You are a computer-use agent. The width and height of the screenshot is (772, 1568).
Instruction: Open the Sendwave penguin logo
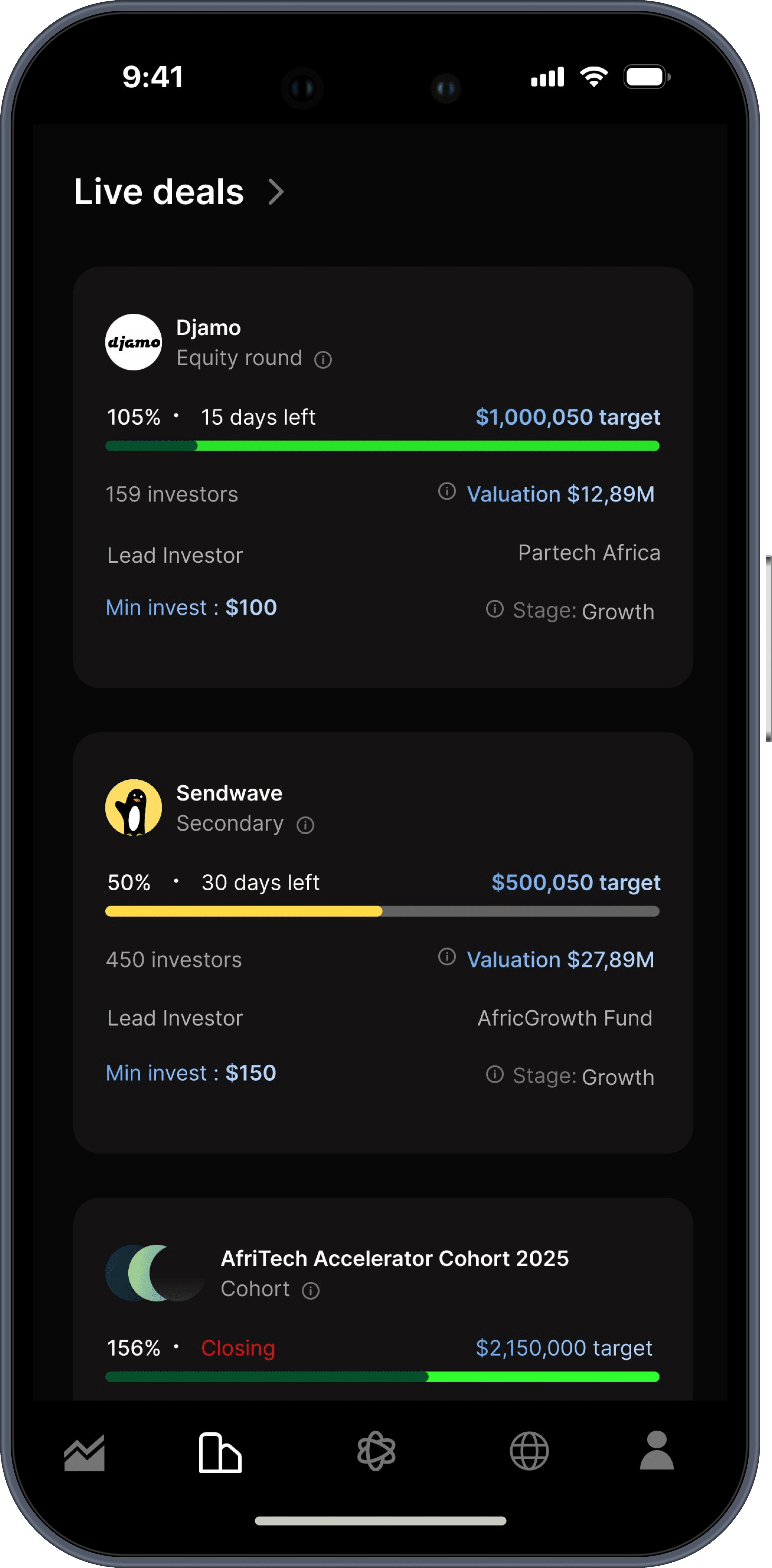[133, 808]
